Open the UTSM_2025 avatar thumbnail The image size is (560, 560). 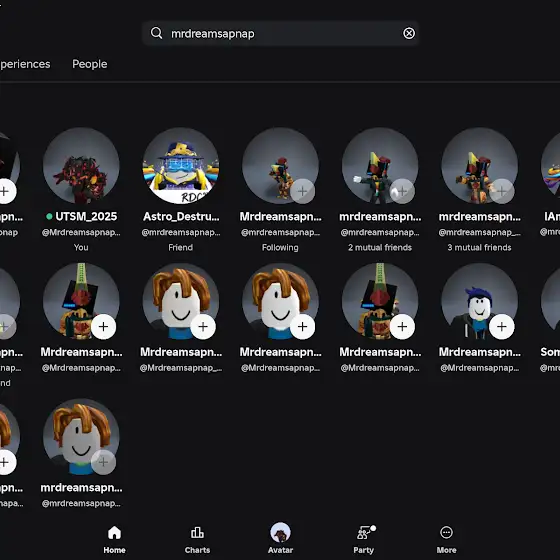pyautogui.click(x=81, y=166)
